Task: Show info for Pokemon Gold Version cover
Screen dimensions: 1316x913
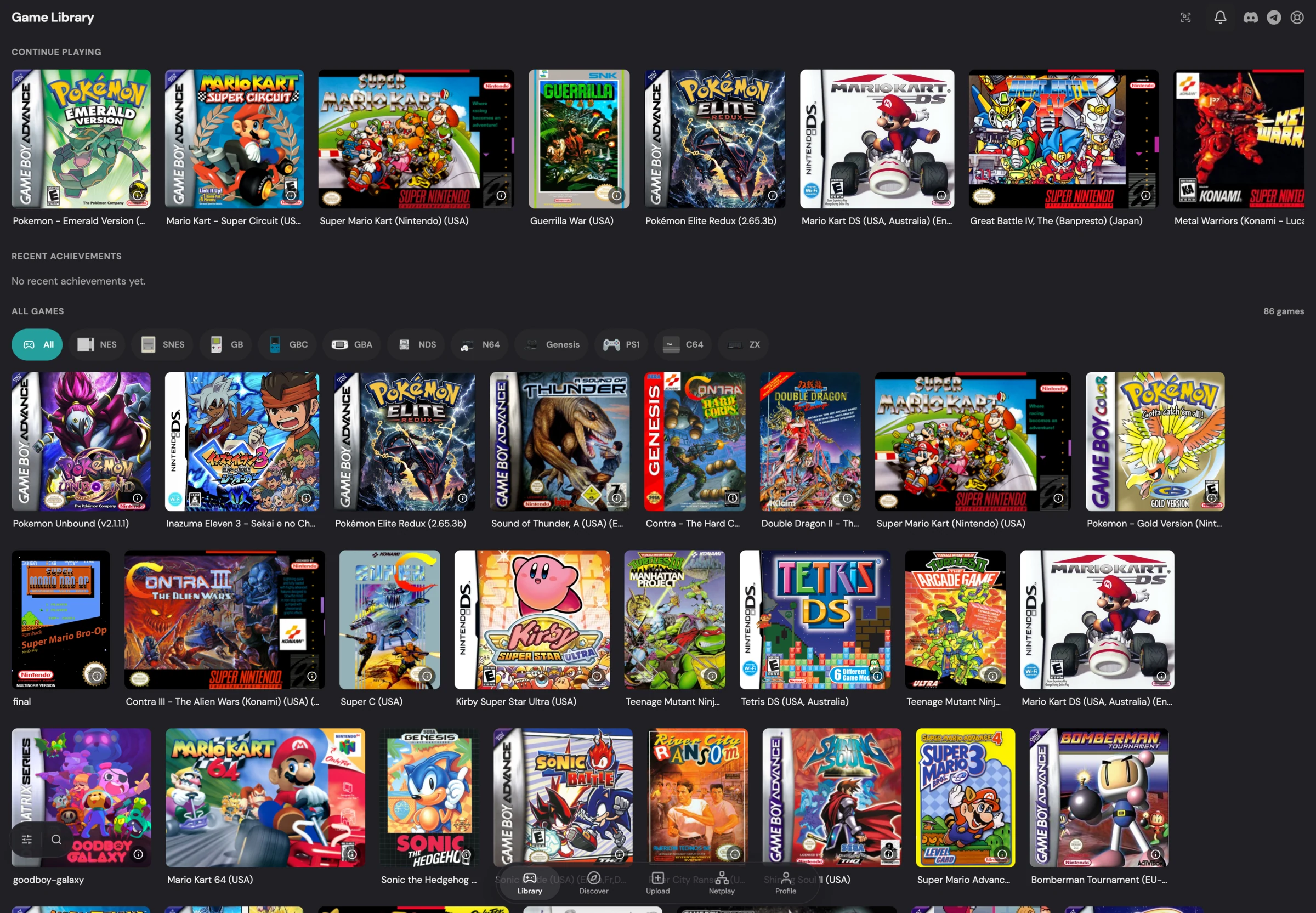Action: [x=1211, y=498]
